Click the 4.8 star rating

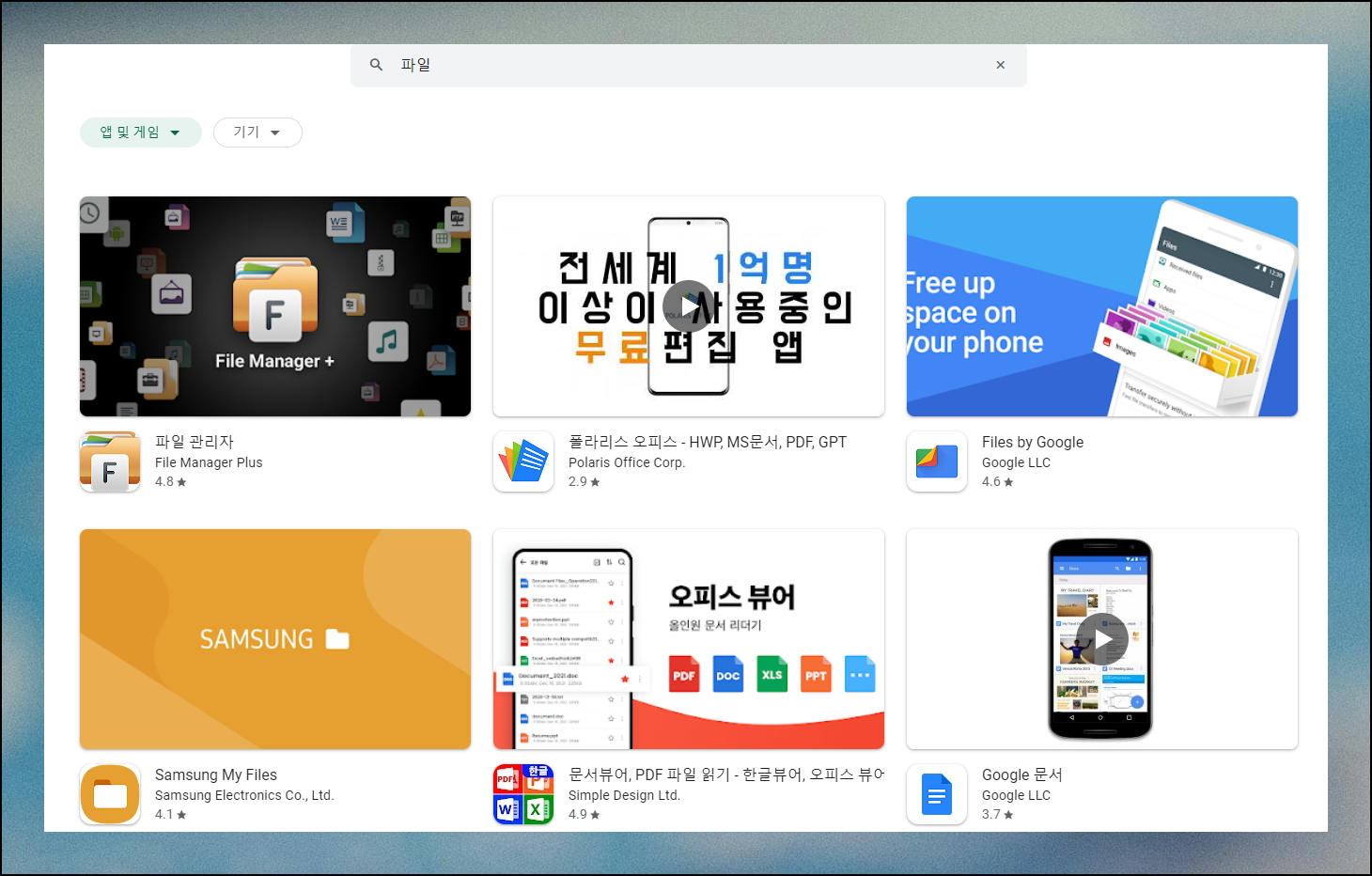[171, 481]
